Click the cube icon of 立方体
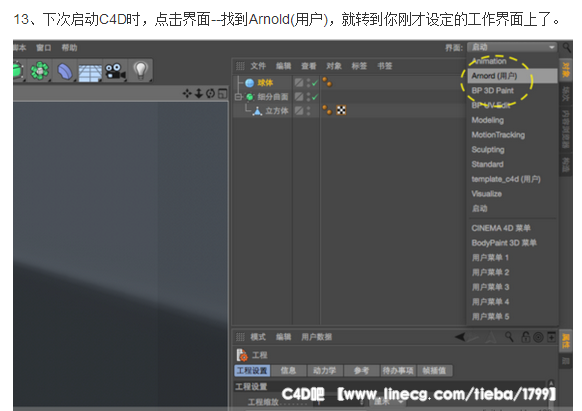The width and height of the screenshot is (582, 411). click(x=257, y=111)
